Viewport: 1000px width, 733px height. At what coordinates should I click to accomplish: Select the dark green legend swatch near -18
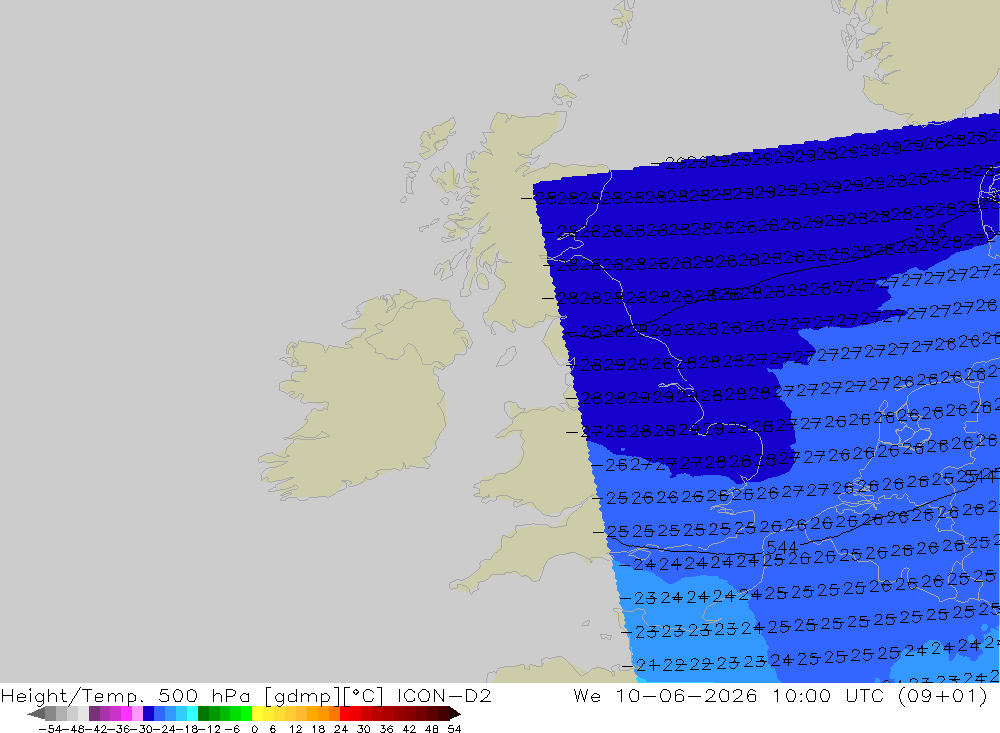tap(203, 713)
